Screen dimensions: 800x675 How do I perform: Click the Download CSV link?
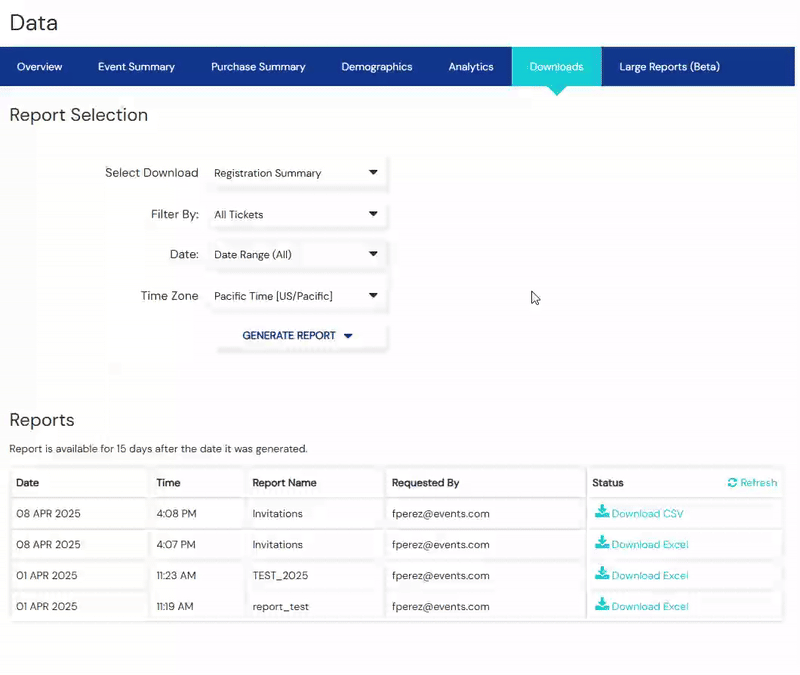click(x=647, y=514)
